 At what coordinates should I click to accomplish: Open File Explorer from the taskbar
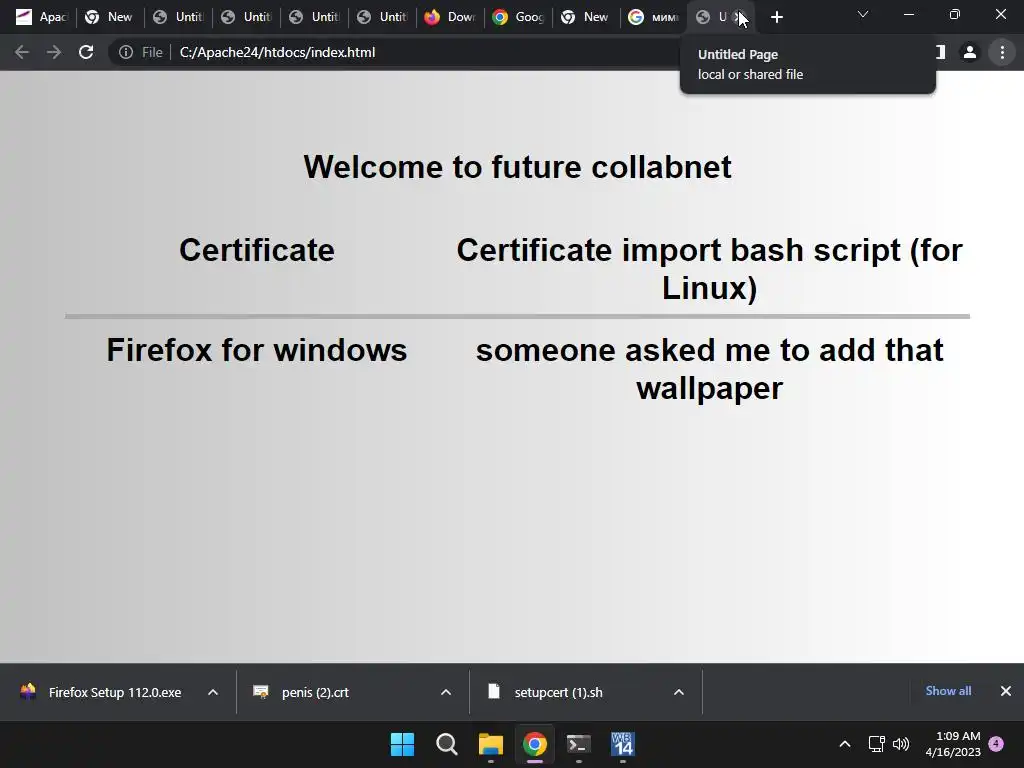click(490, 744)
